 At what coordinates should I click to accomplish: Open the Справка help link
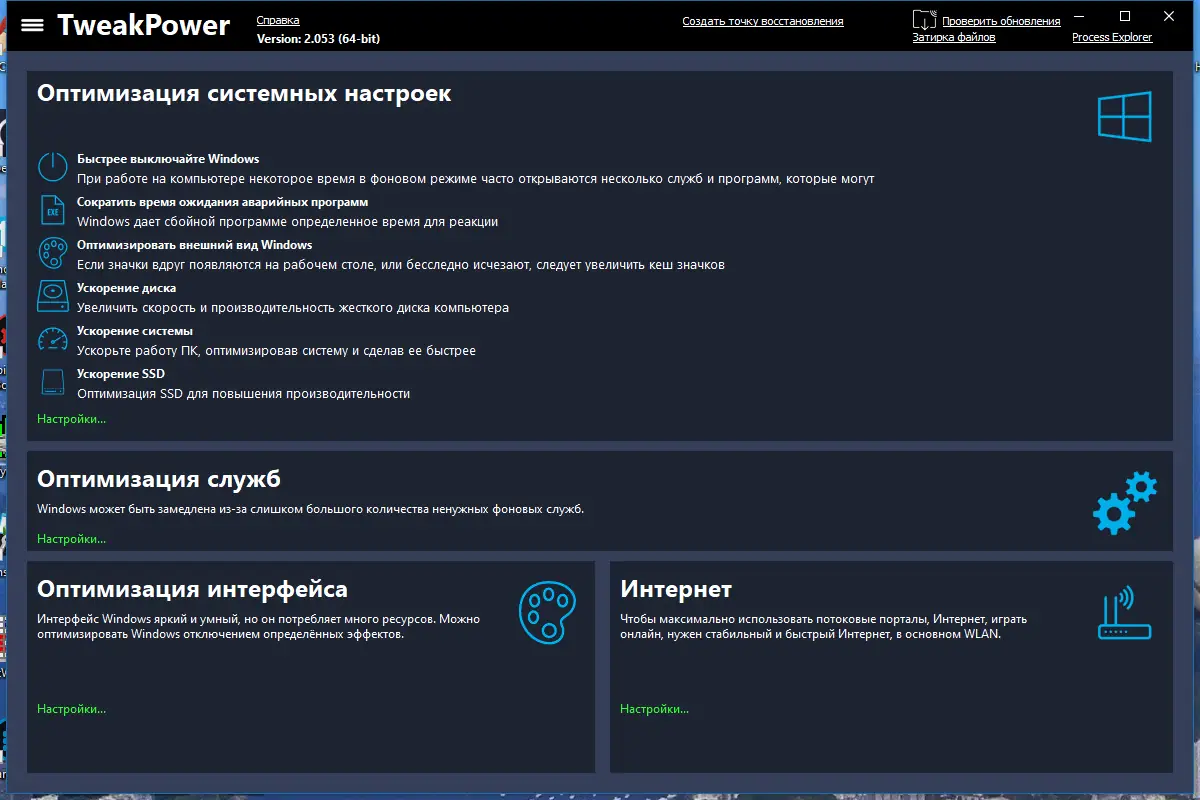(278, 21)
